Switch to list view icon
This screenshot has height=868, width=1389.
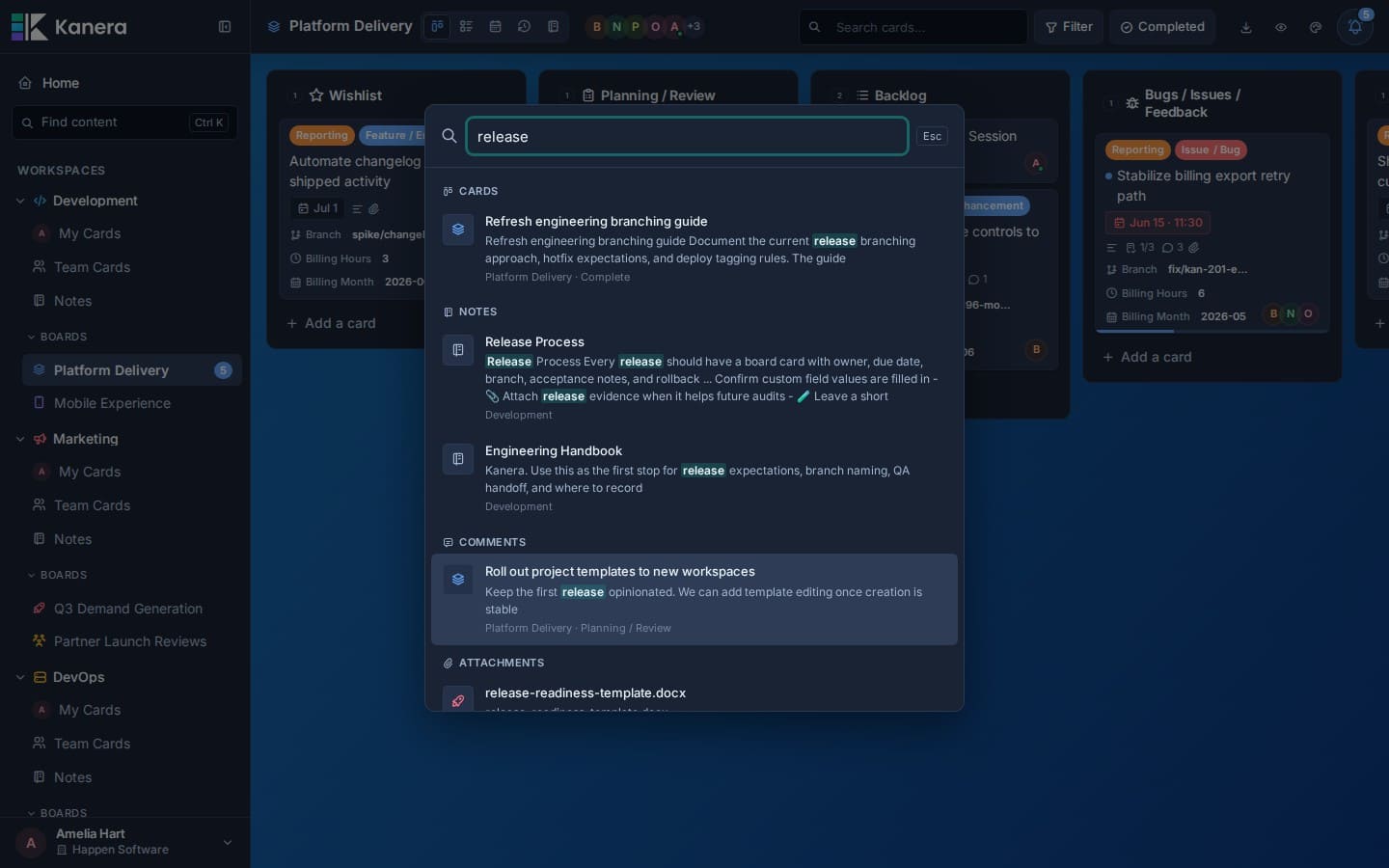(466, 27)
